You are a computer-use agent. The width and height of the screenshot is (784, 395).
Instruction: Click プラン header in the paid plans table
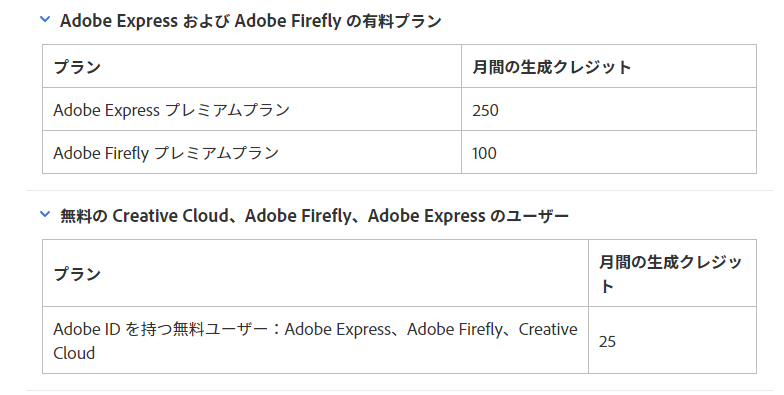click(x=77, y=67)
